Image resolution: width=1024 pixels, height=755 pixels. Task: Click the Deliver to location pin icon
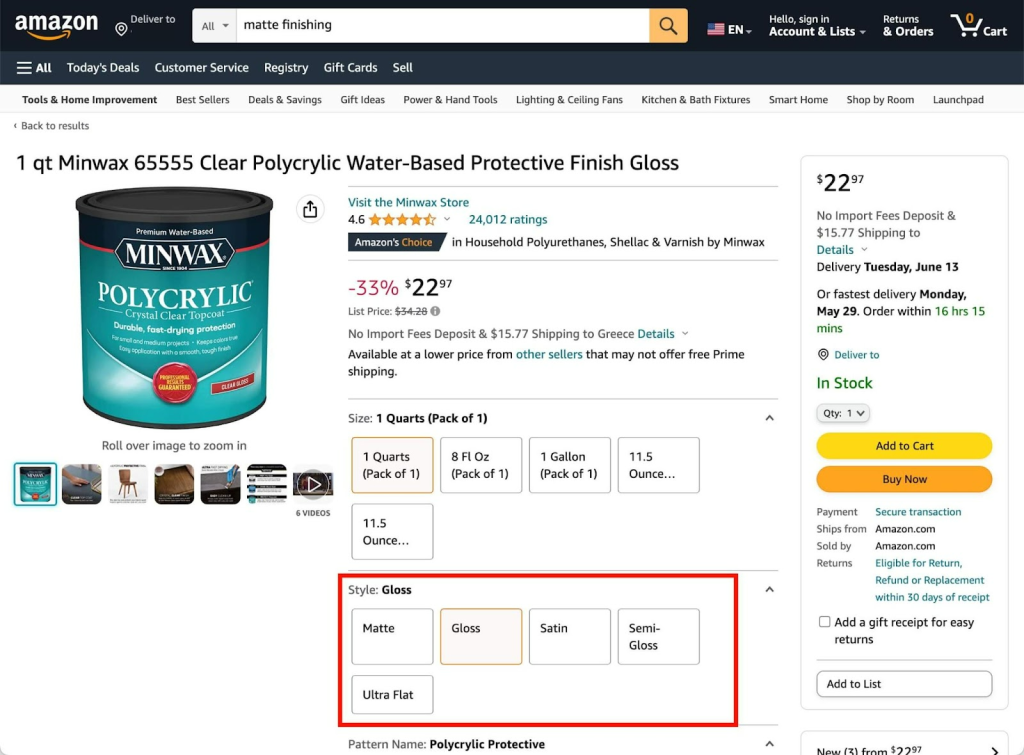pos(121,29)
